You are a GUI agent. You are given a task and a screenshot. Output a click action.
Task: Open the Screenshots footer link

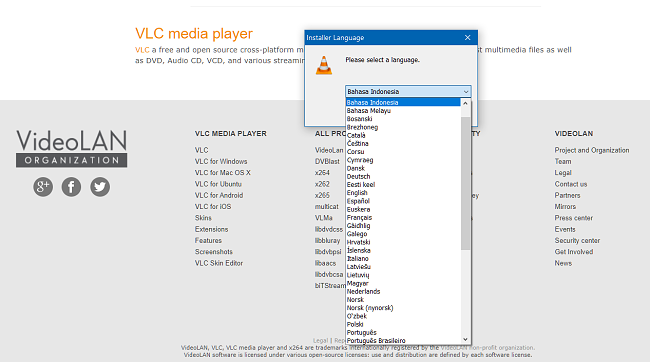click(x=213, y=252)
